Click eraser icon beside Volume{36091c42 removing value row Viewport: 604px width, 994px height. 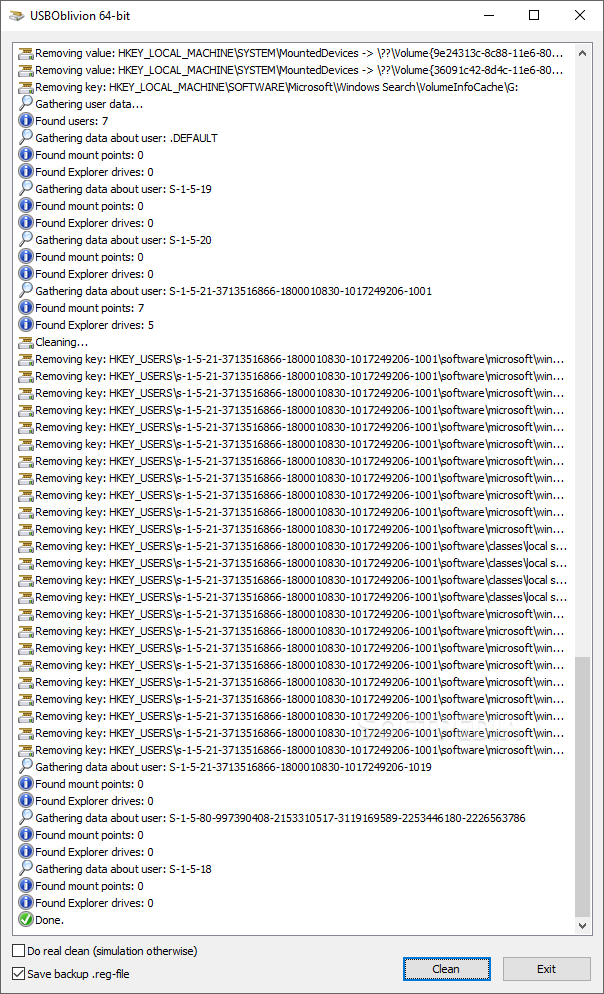pos(26,70)
